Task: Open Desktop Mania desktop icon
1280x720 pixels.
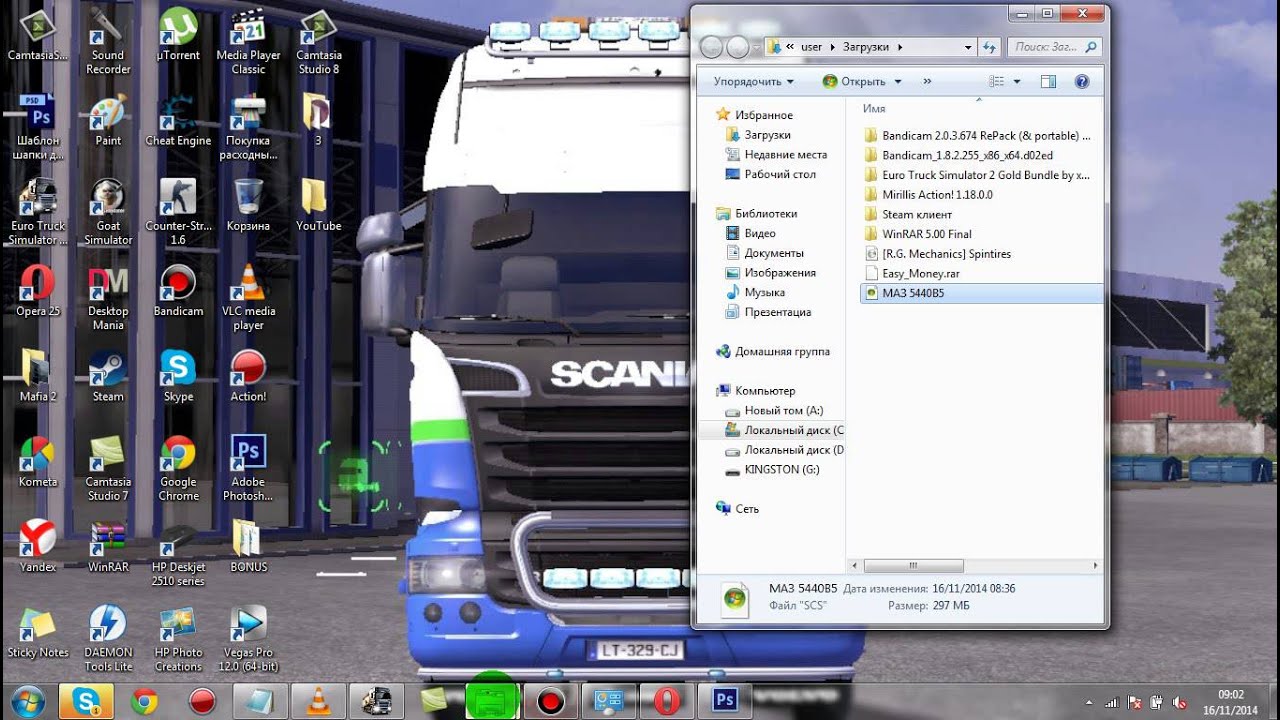Action: pyautogui.click(x=108, y=298)
